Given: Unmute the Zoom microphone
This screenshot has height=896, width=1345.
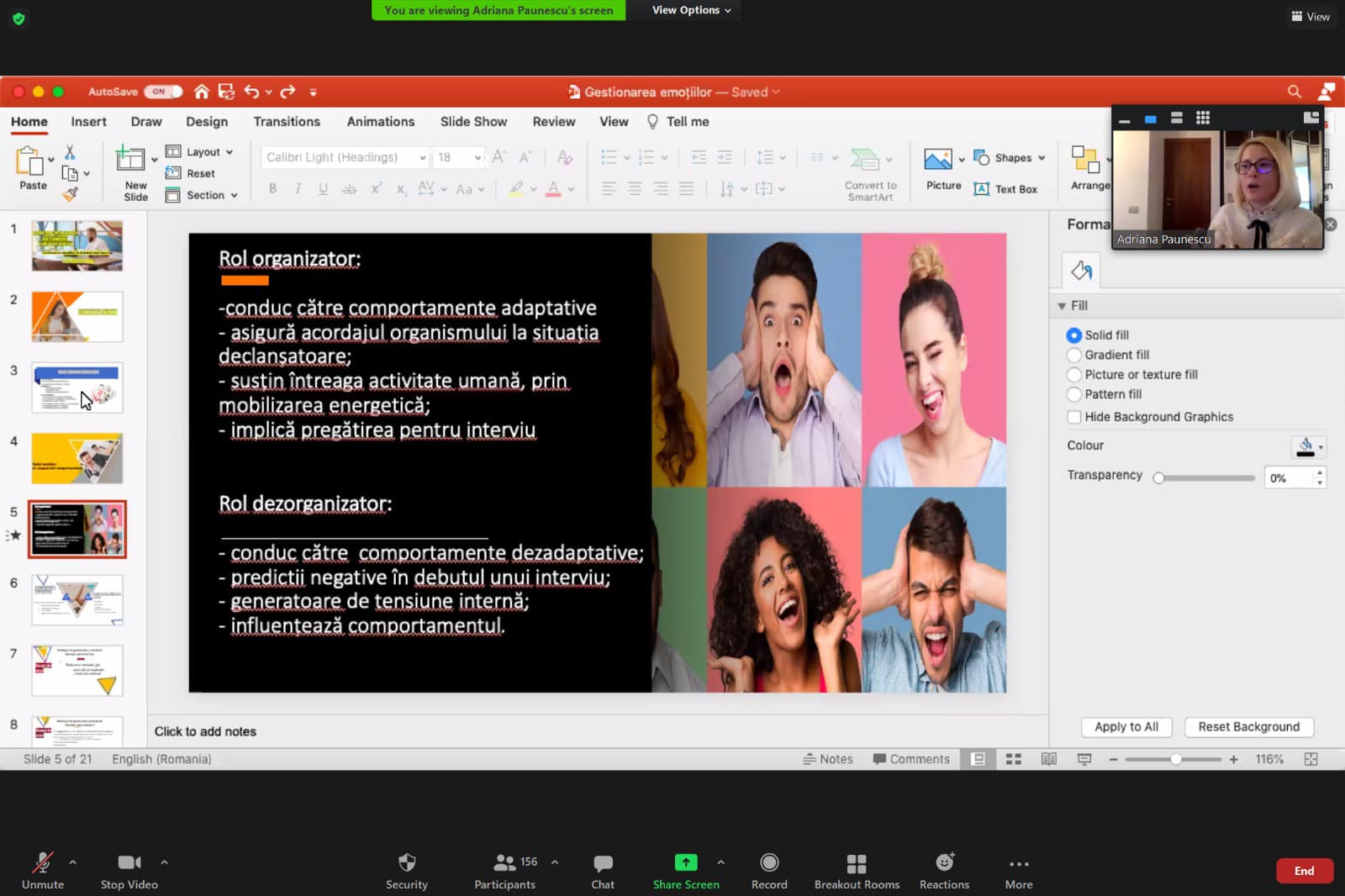Looking at the screenshot, I should (x=43, y=872).
